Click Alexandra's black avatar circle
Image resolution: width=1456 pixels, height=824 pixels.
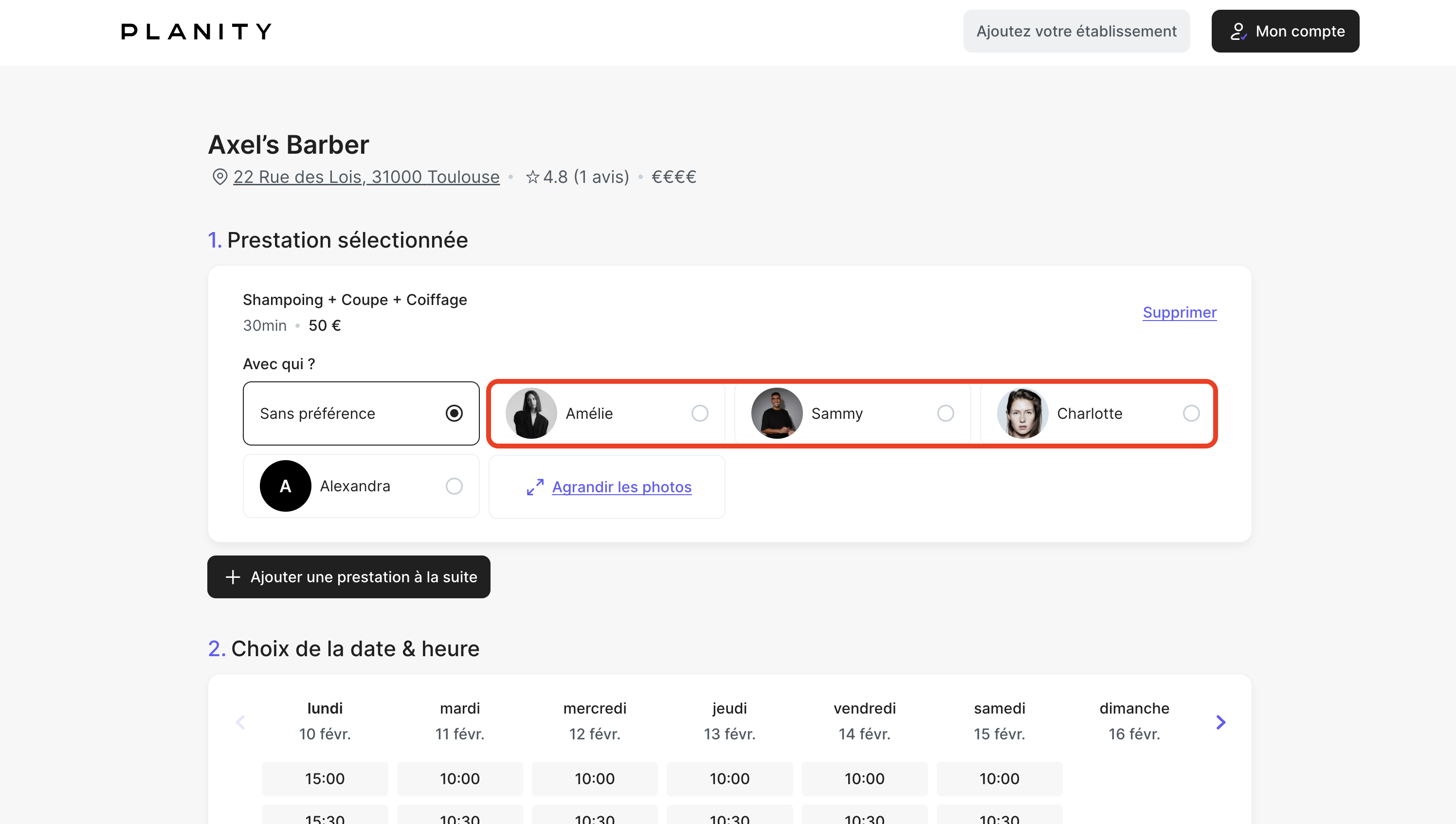coord(285,486)
